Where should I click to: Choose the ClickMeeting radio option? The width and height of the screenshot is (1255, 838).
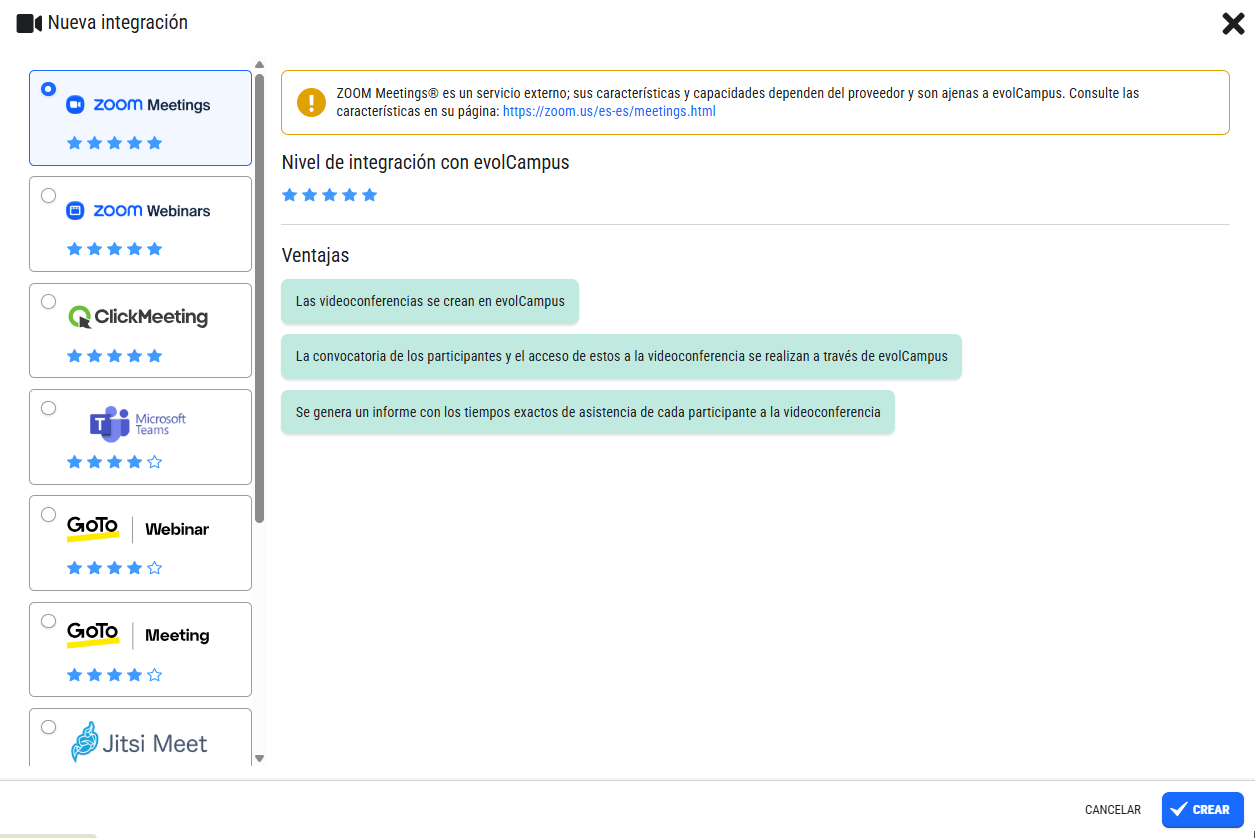coord(48,302)
